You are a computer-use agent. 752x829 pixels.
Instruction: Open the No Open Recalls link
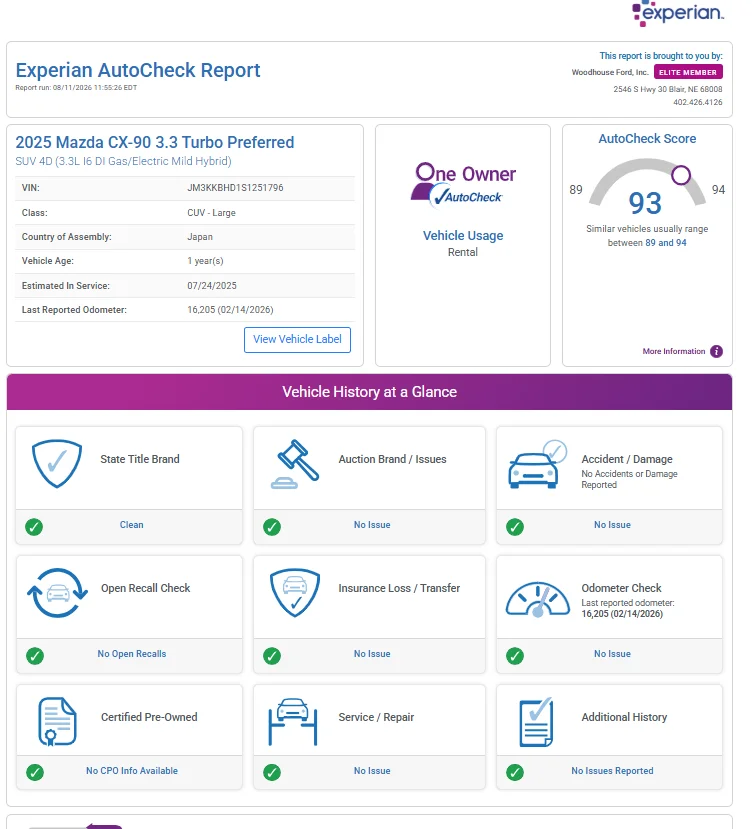coord(132,653)
